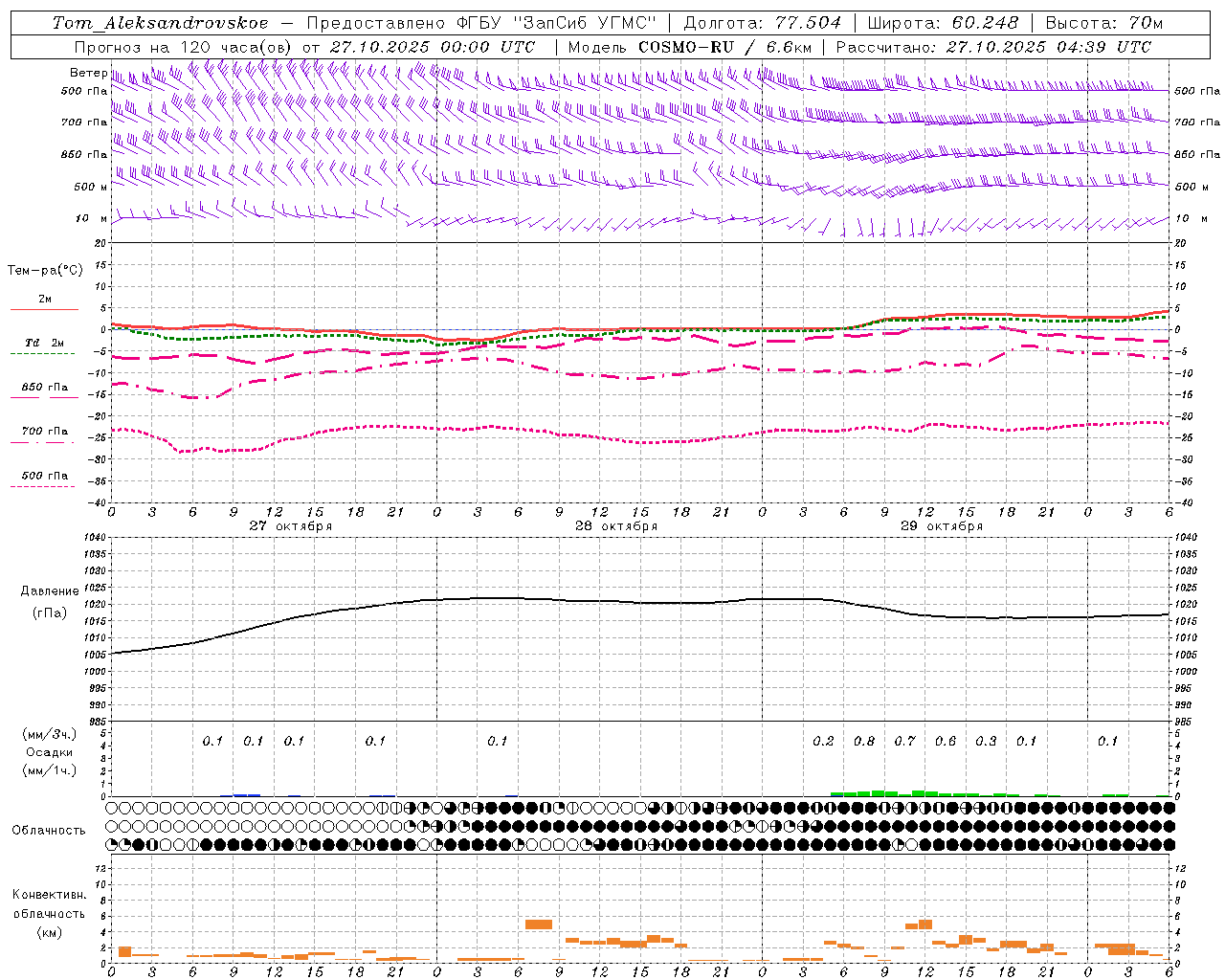Click the (мм/1ч.) unit label
The width and height of the screenshot is (1225, 980).
coord(49,770)
